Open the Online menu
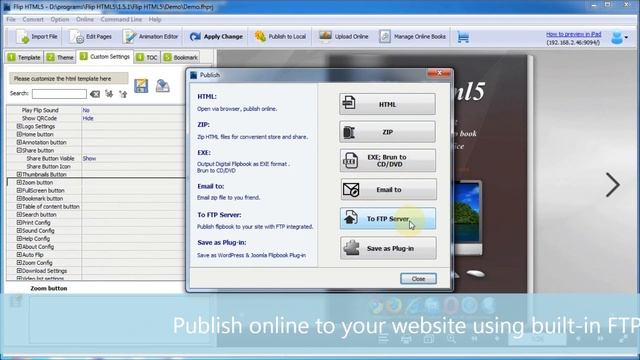Screen dimensions: 640x360 point(84,19)
